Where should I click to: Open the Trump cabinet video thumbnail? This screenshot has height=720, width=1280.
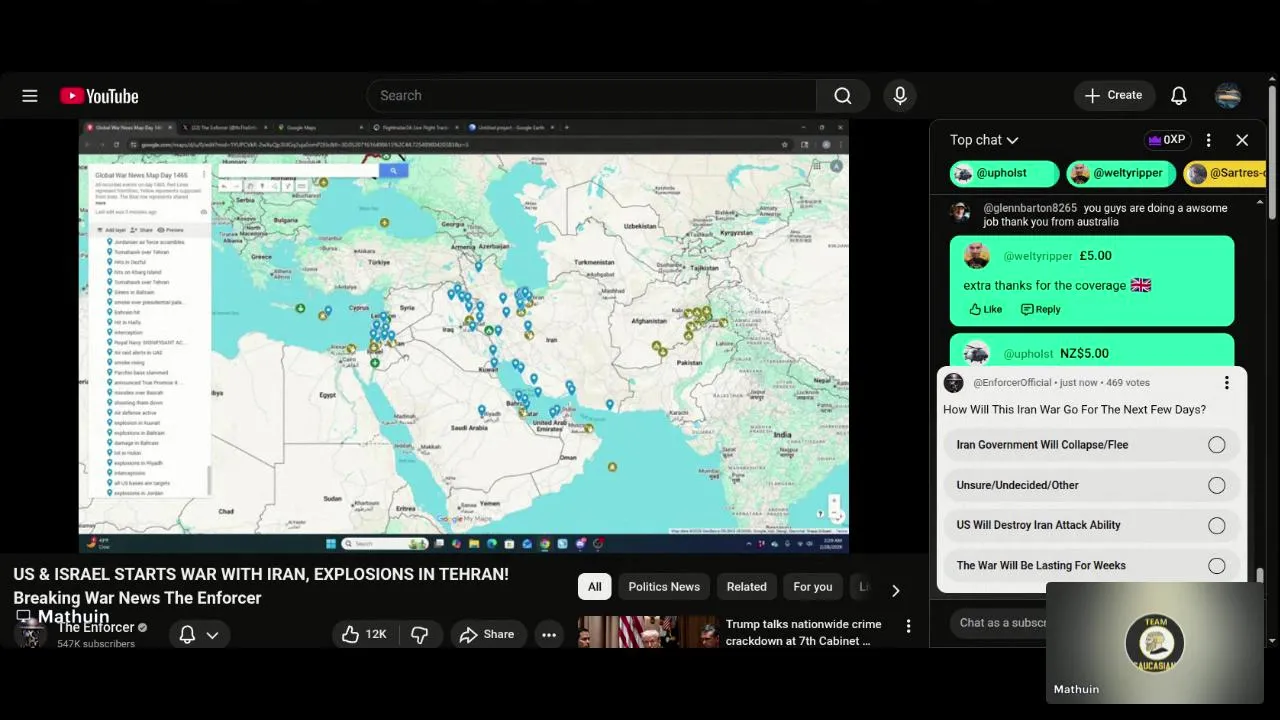tap(648, 632)
